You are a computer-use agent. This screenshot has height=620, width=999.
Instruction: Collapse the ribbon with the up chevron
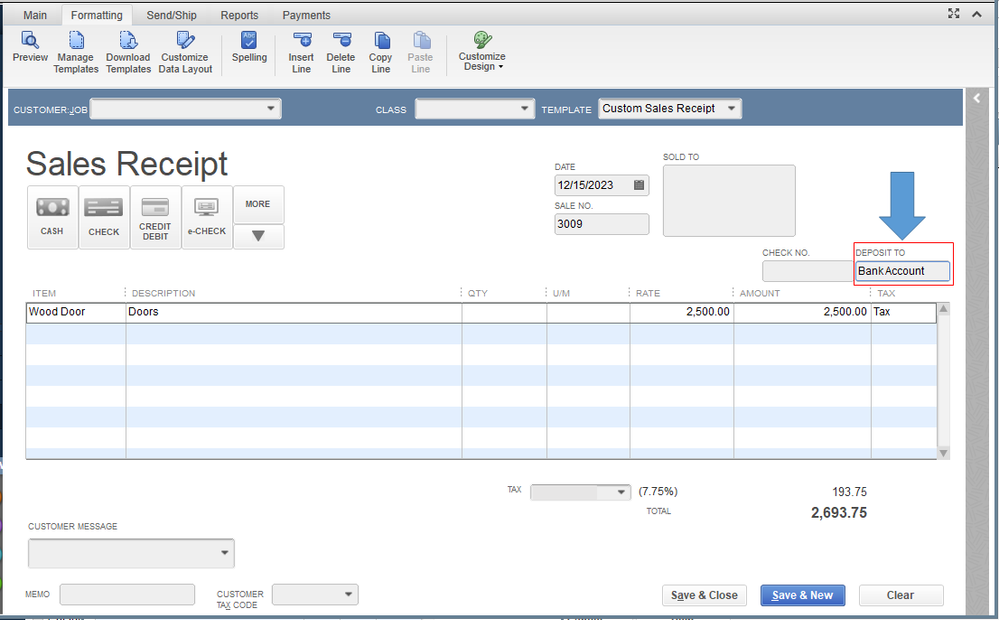(x=977, y=14)
